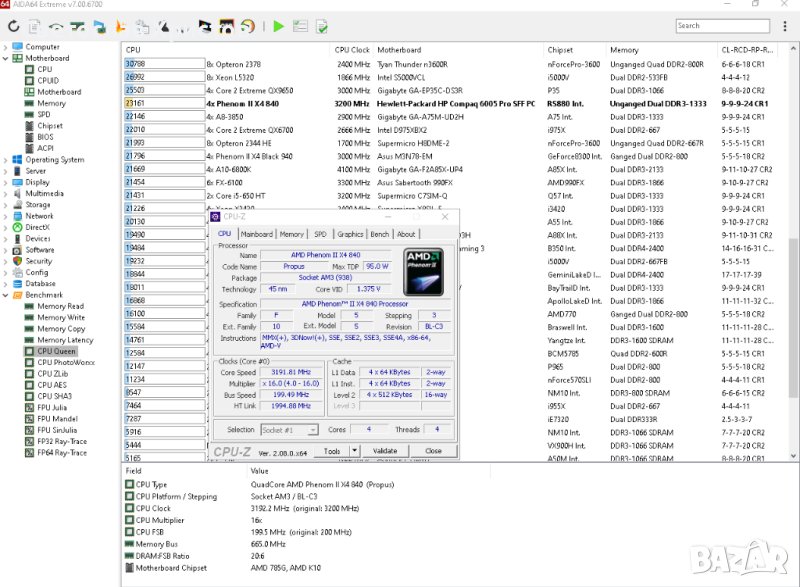This screenshot has height=587, width=800.
Task: Open the FPU Julia benchmark item
Action: click(x=54, y=408)
